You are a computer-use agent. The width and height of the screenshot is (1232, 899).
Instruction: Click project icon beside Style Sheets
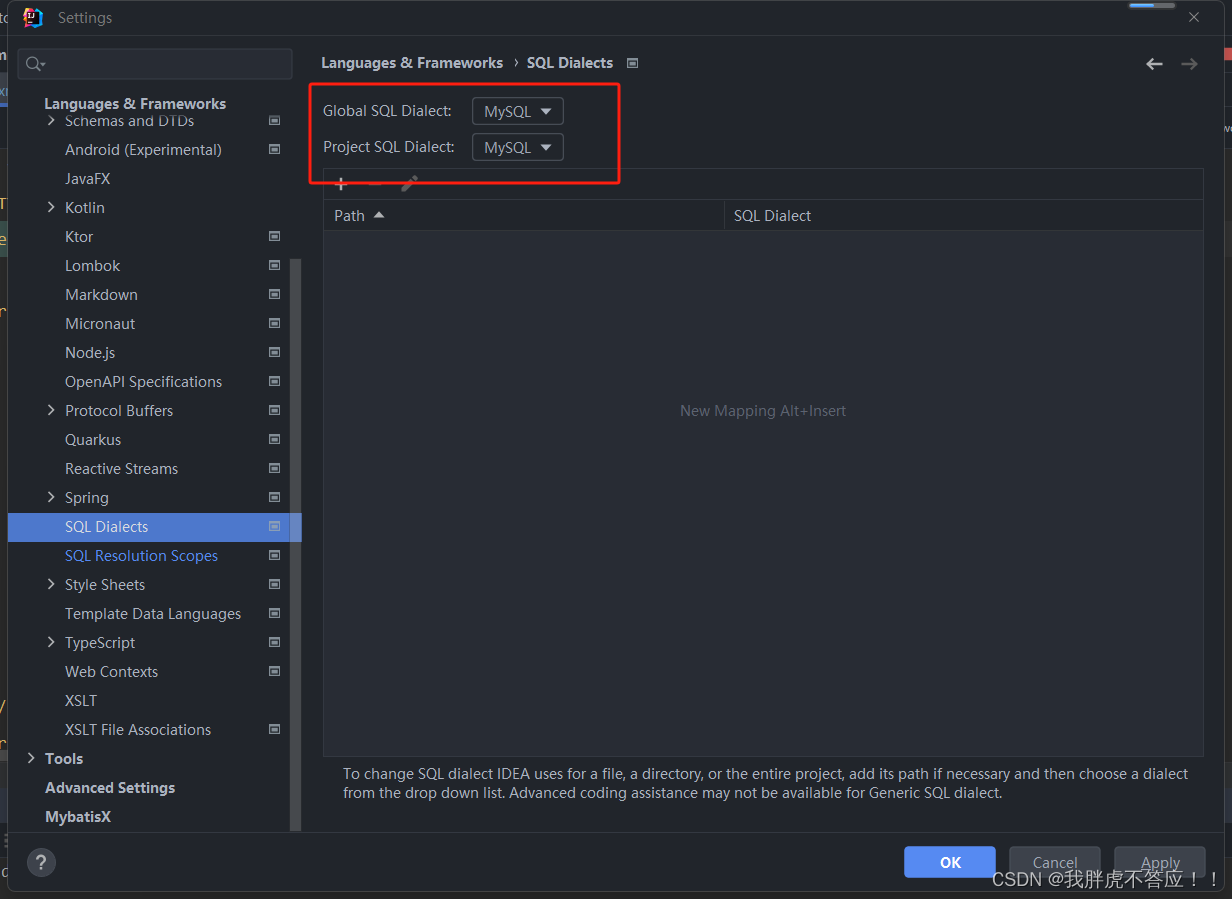tap(274, 584)
